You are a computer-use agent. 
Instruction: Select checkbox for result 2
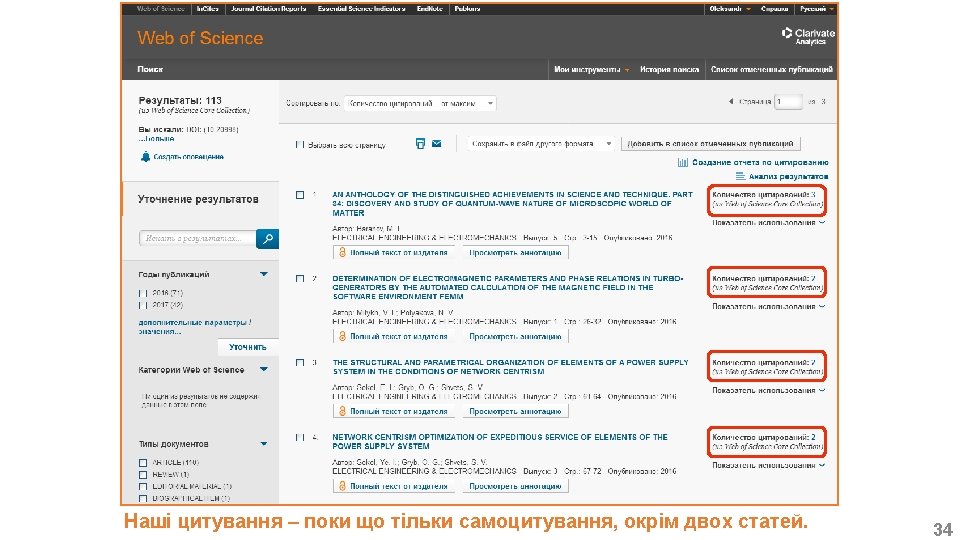click(x=300, y=279)
